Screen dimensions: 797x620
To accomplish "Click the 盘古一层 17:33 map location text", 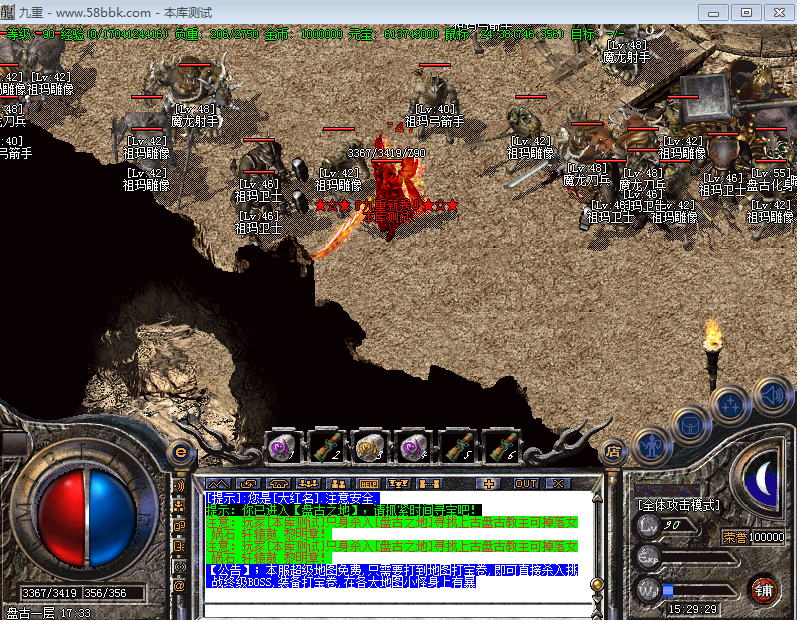I will click(x=48, y=613).
